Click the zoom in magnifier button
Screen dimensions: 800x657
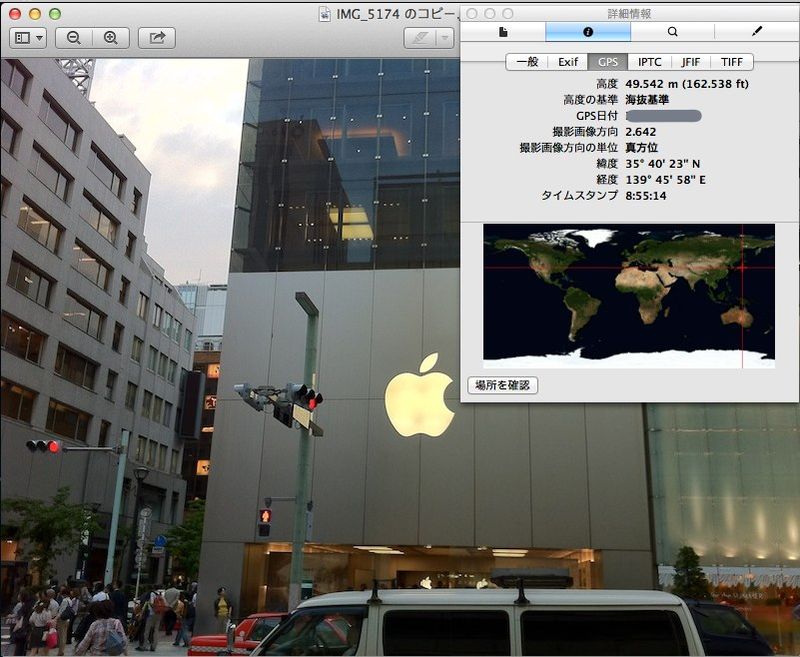[111, 38]
